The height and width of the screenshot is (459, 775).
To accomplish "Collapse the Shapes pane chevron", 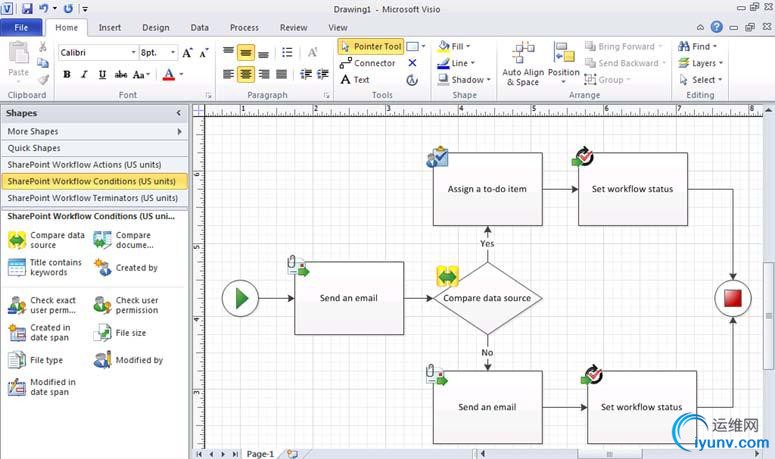I will tap(178, 113).
